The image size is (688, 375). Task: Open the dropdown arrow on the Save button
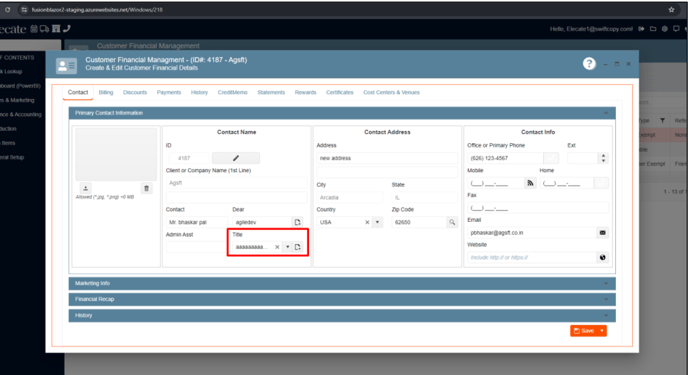(x=602, y=331)
